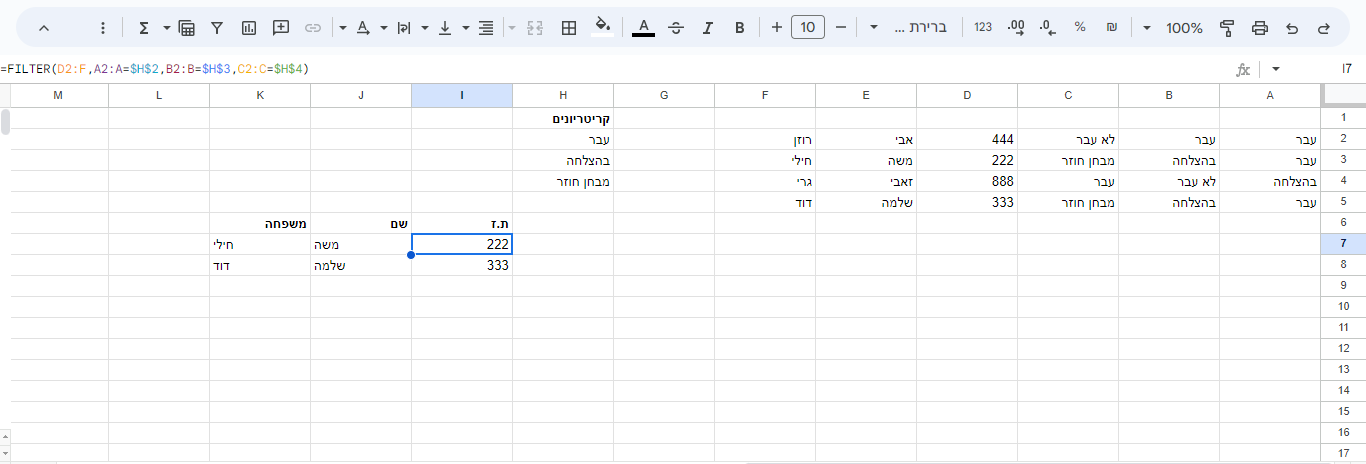Expand the text rotation dropdown arrow
The width and height of the screenshot is (1366, 464).
(x=343, y=28)
